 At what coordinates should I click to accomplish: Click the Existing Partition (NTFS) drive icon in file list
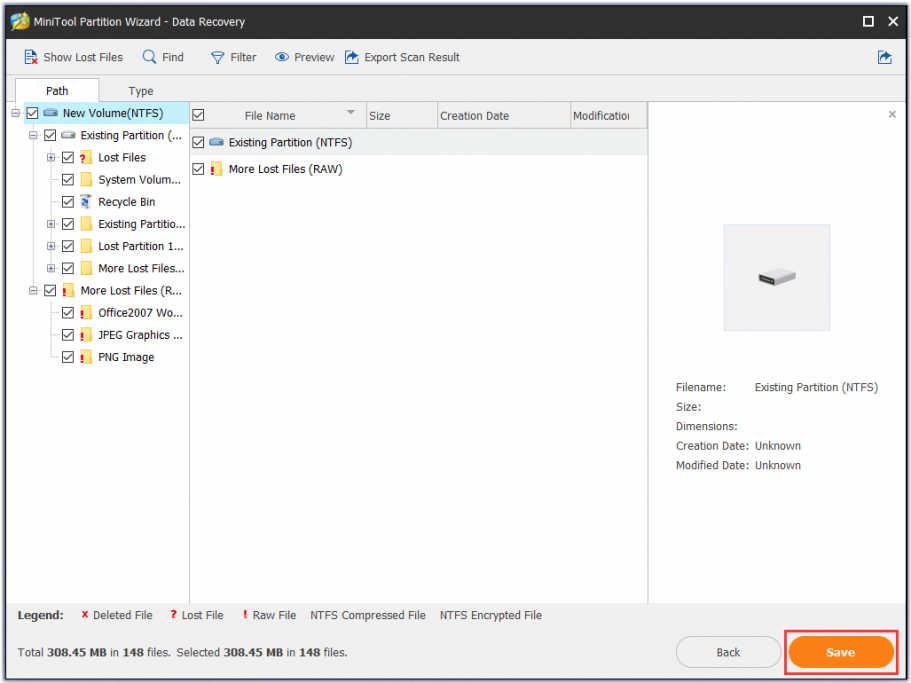tap(217, 142)
